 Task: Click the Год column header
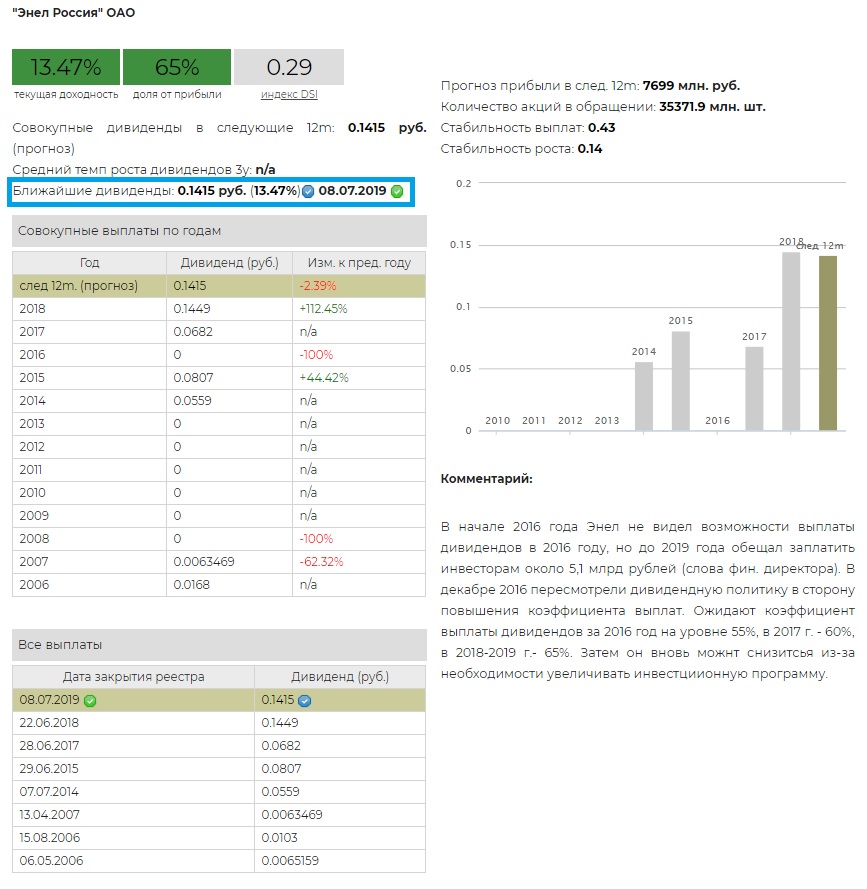(89, 263)
